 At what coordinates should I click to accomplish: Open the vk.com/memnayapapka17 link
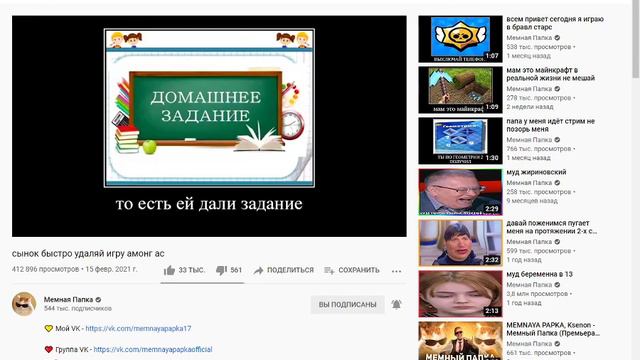[138, 328]
